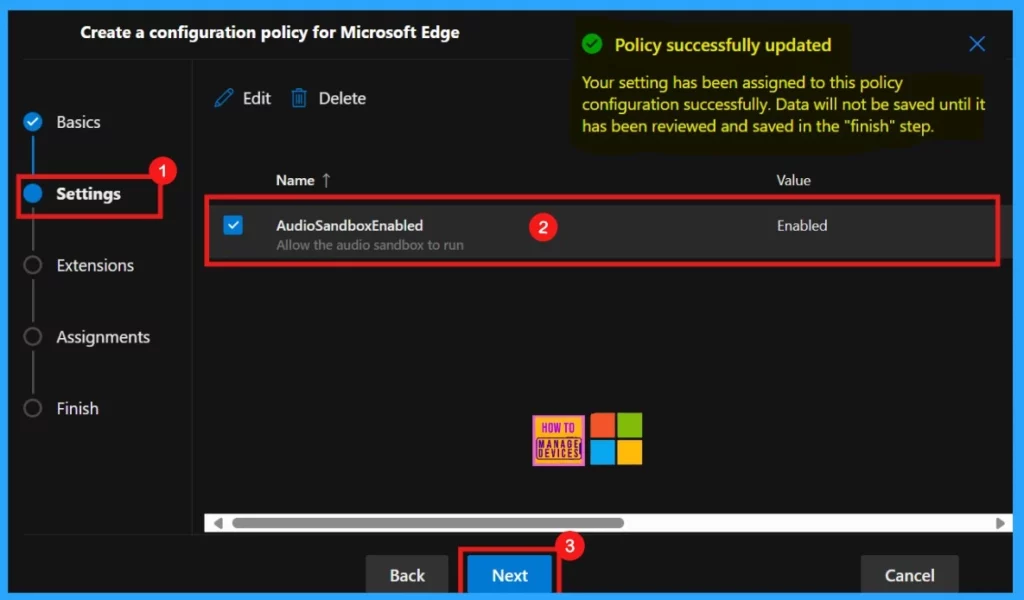The height and width of the screenshot is (600, 1024).
Task: Click the Extensions step circle
Action: (33, 265)
